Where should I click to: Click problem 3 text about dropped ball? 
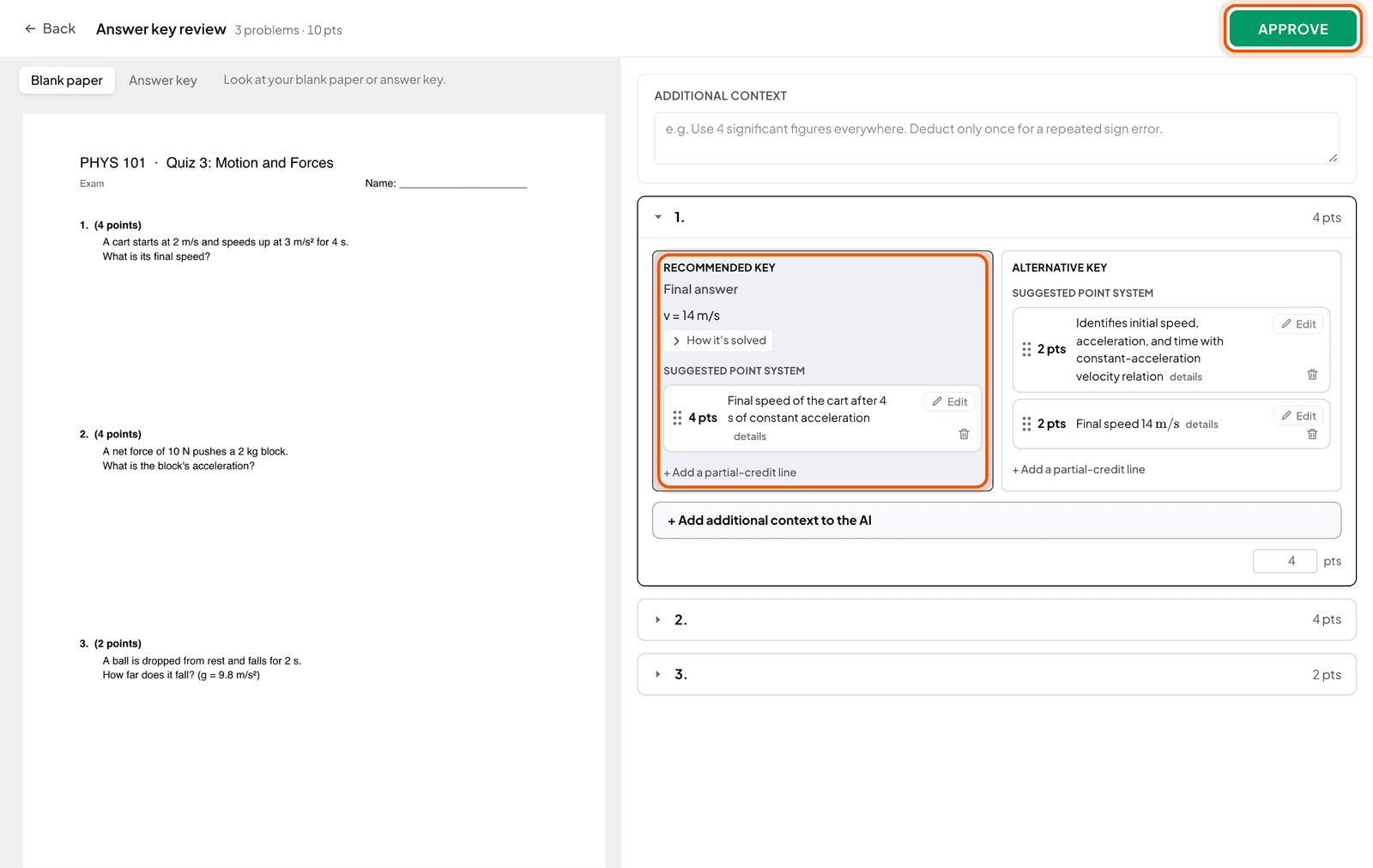point(202,668)
